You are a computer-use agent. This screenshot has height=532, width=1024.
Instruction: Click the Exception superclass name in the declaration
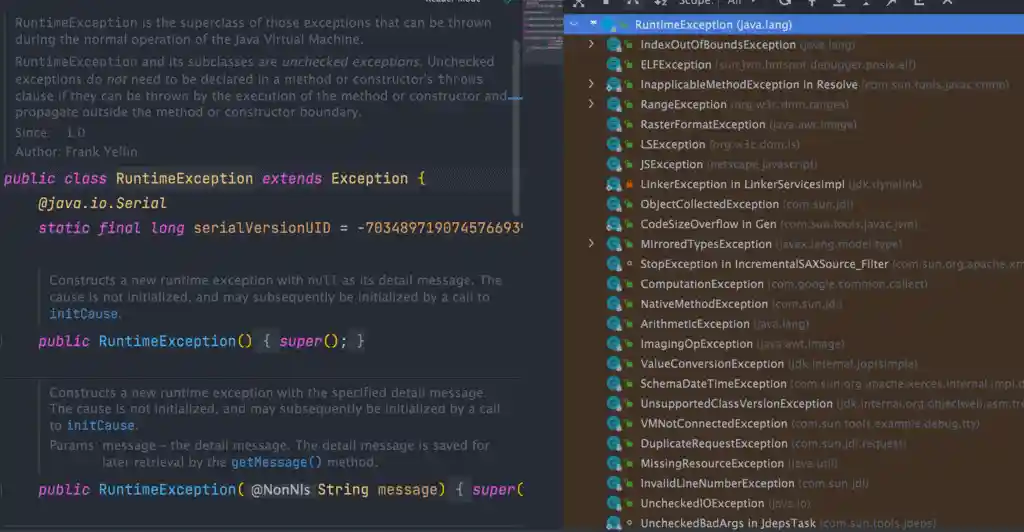pos(369,179)
